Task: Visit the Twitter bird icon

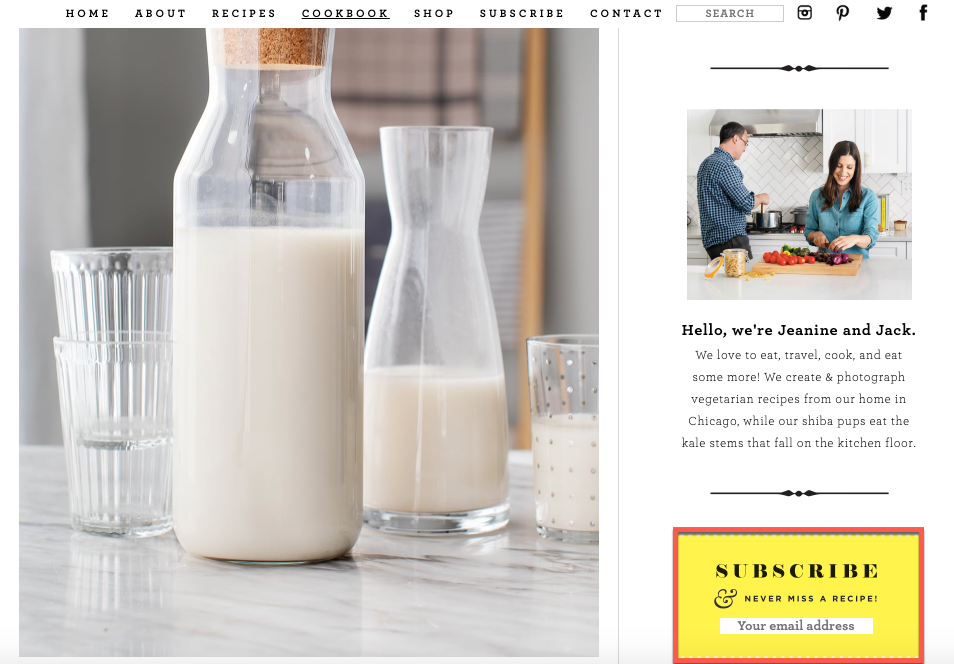Action: [884, 13]
